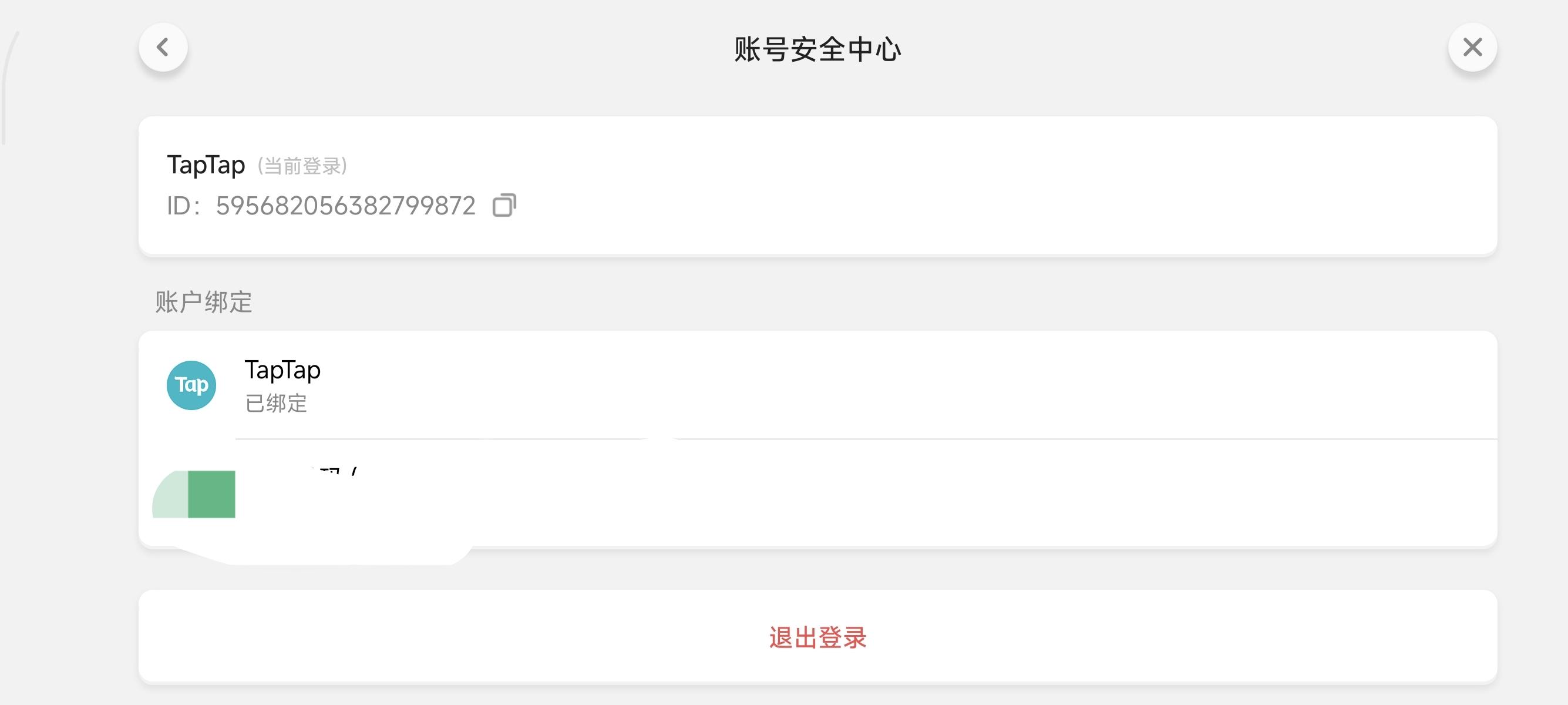The height and width of the screenshot is (705, 1568).
Task: Click the curved line at far left edge
Action: pyautogui.click(x=6, y=85)
